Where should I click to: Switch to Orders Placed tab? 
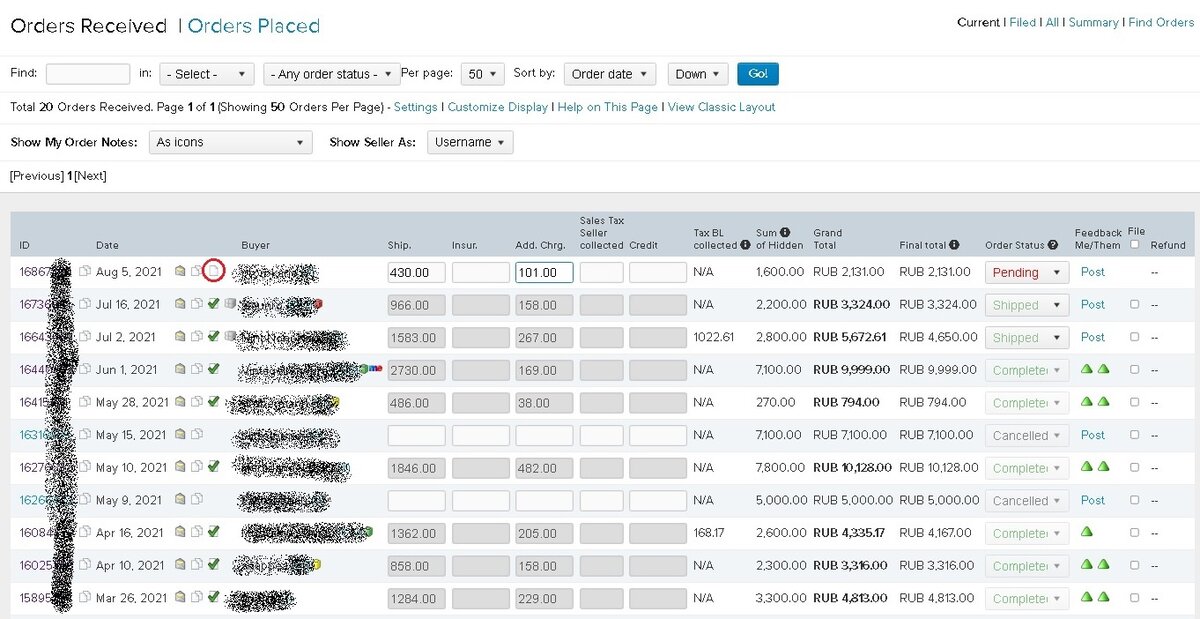click(254, 26)
